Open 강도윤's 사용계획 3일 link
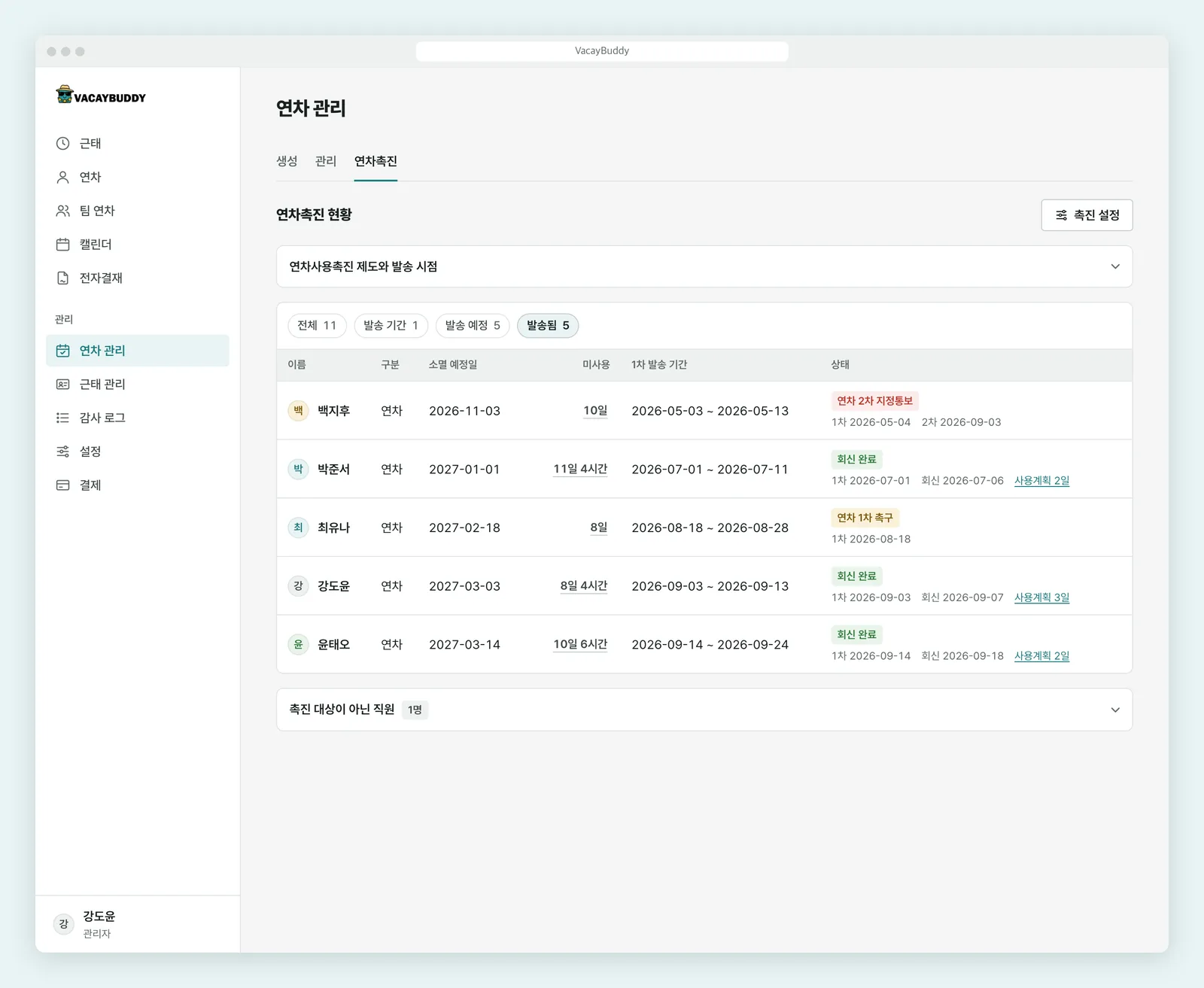The height and width of the screenshot is (988, 1204). [x=1041, y=597]
